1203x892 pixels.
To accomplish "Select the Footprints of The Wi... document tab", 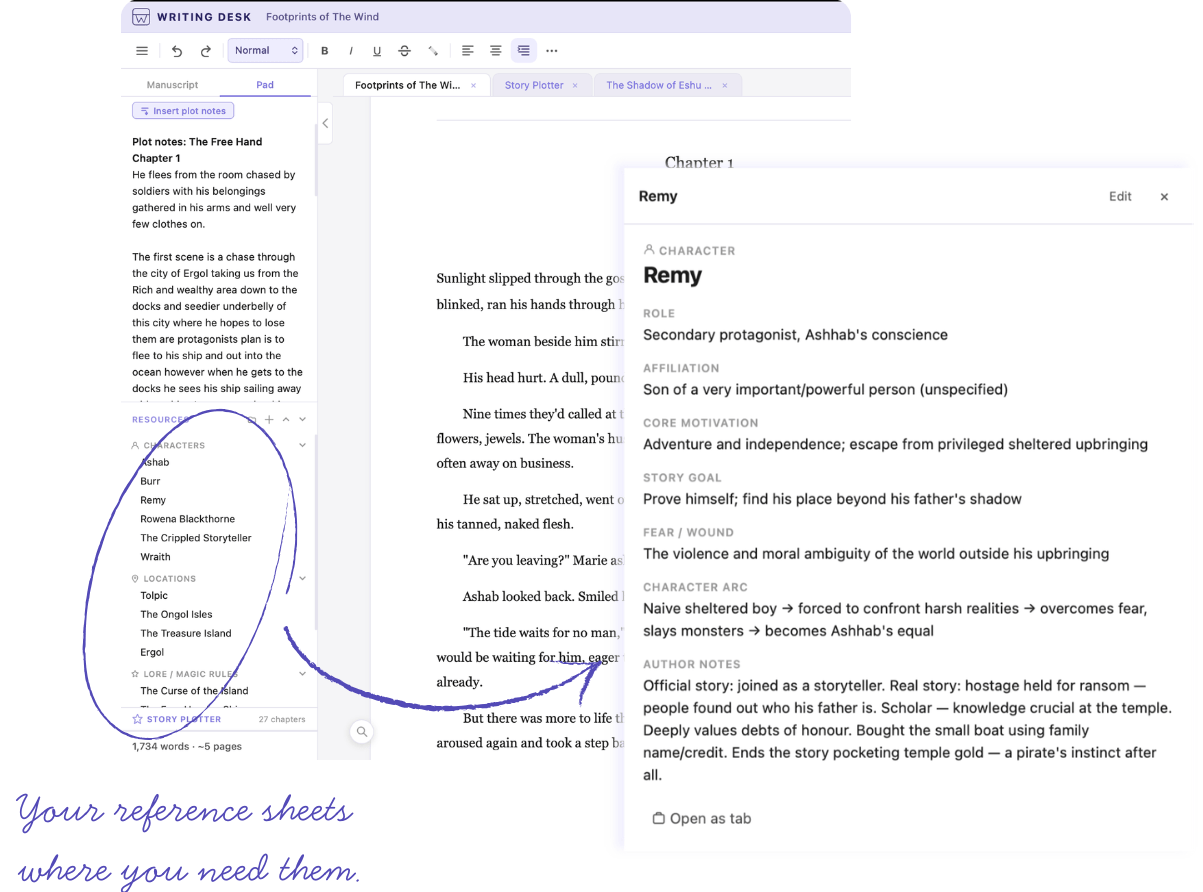I will point(408,85).
